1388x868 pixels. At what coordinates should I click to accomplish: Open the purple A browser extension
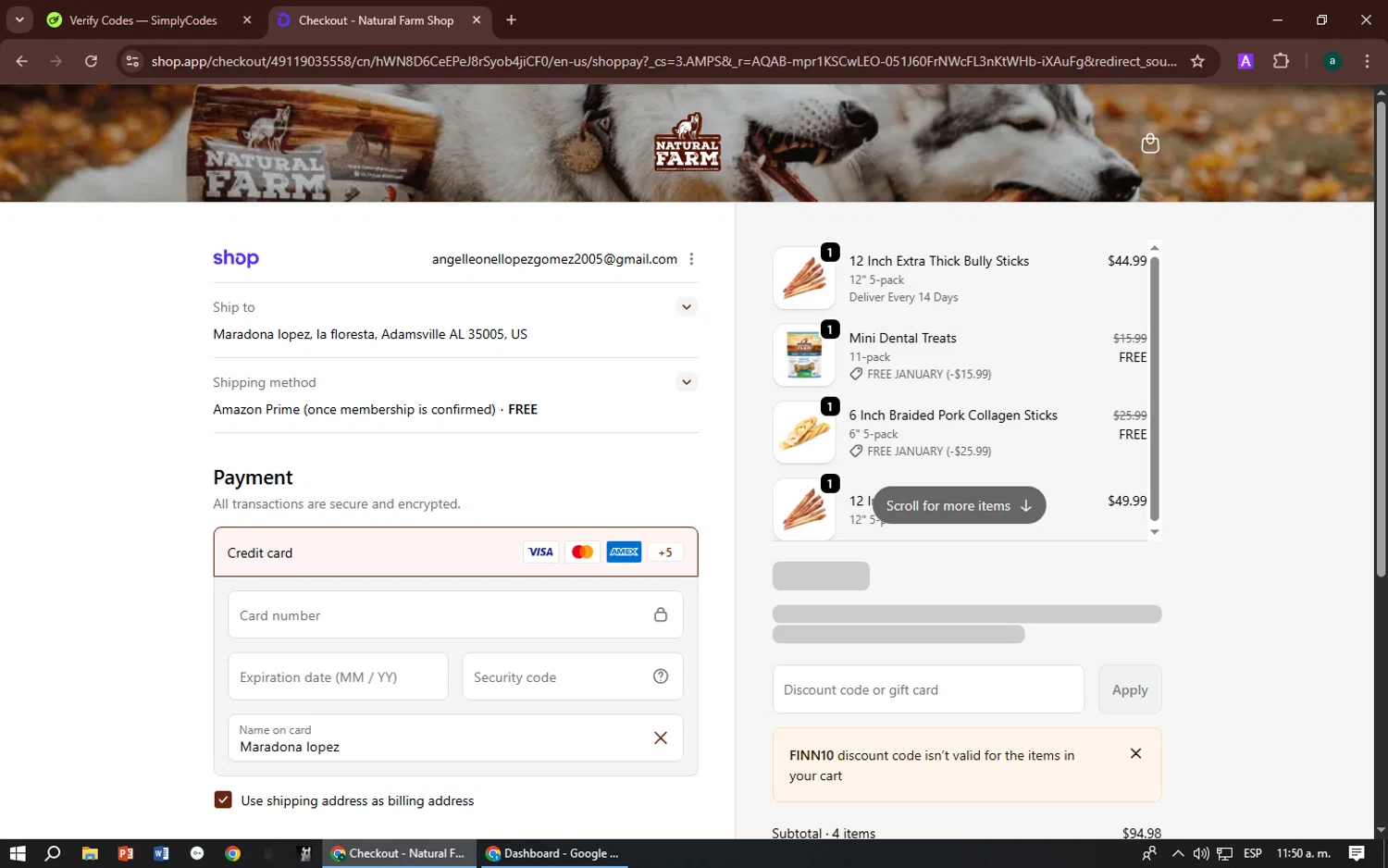pos(1245,61)
